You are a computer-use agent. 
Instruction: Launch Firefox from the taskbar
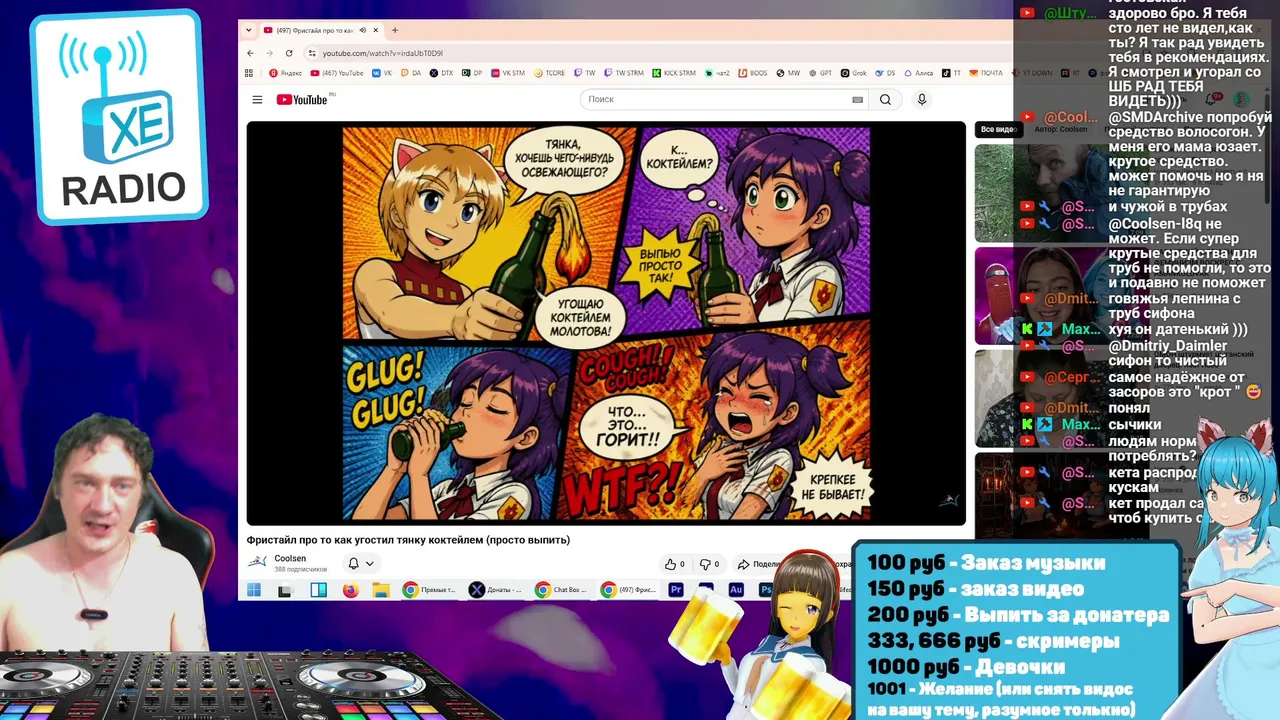click(350, 590)
